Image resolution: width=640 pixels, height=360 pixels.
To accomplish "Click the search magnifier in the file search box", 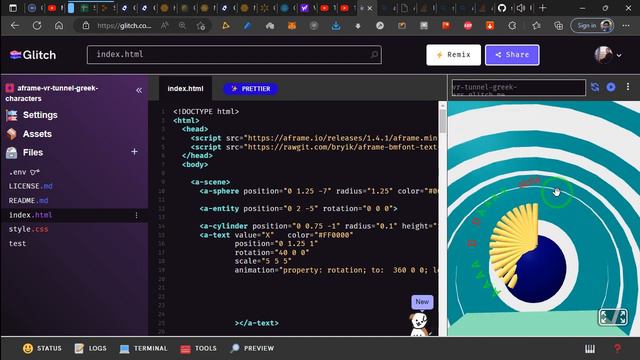I will (x=374, y=54).
